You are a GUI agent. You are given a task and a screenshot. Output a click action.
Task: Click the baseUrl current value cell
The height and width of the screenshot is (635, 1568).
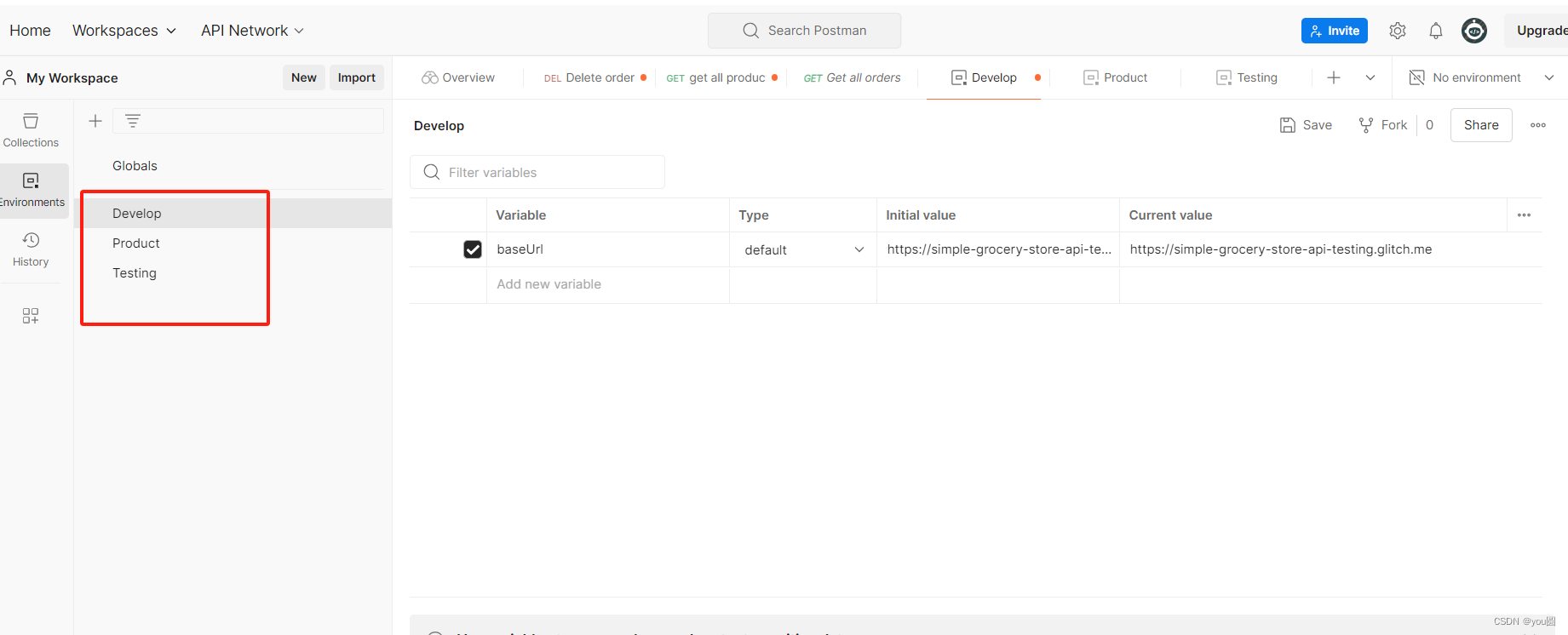tap(1331, 249)
